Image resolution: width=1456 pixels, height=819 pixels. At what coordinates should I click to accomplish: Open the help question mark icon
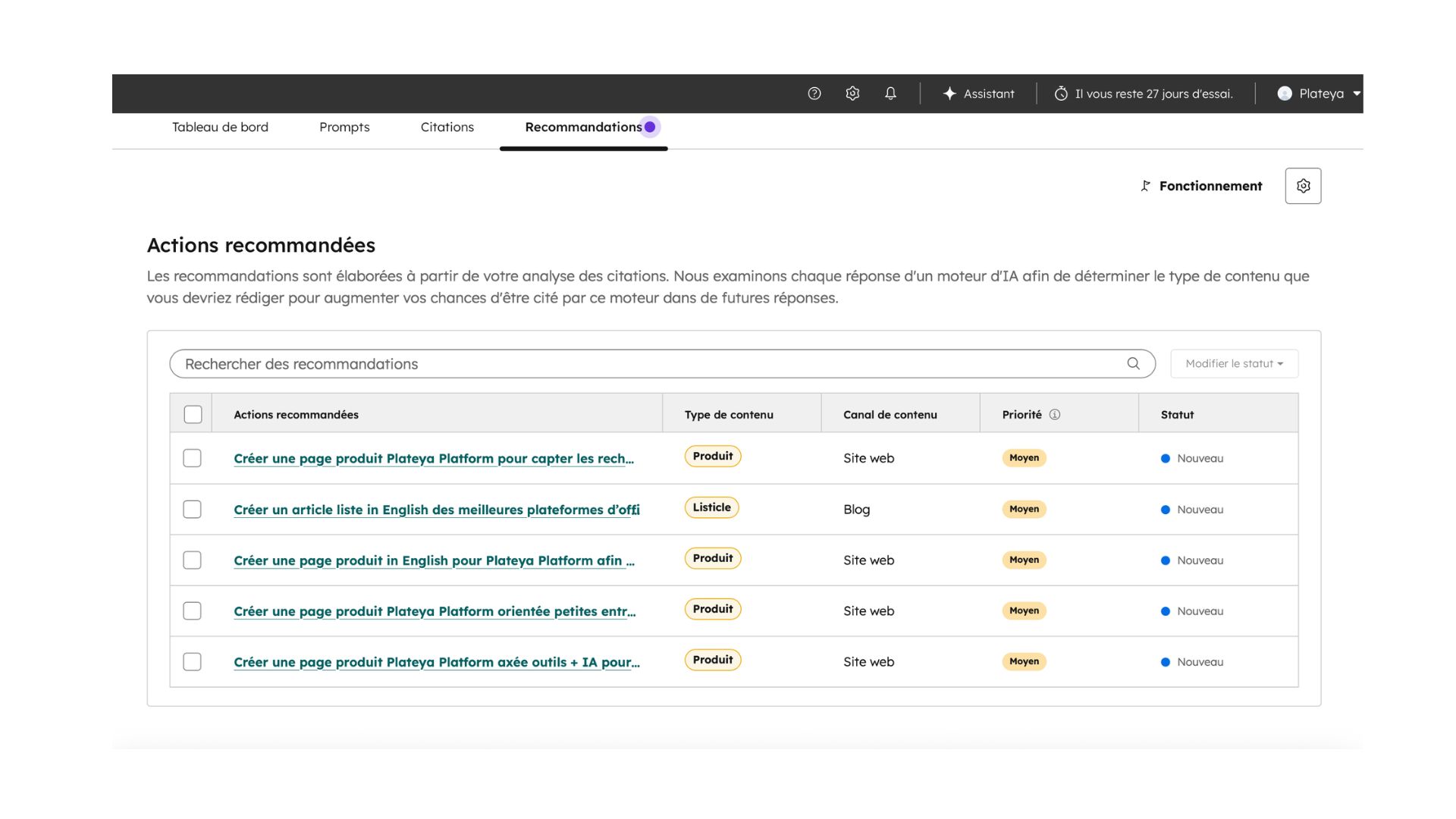(814, 93)
